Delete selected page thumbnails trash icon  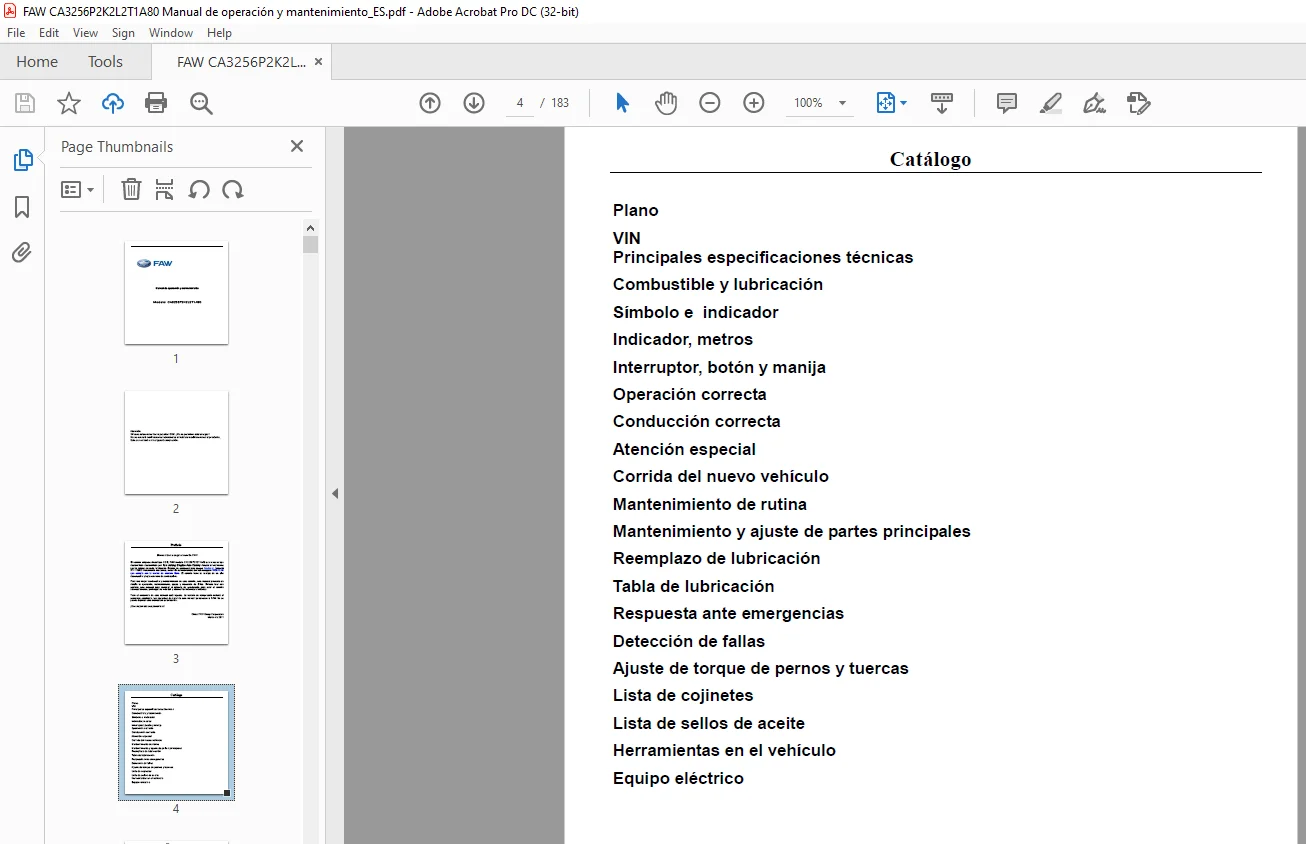coord(131,189)
